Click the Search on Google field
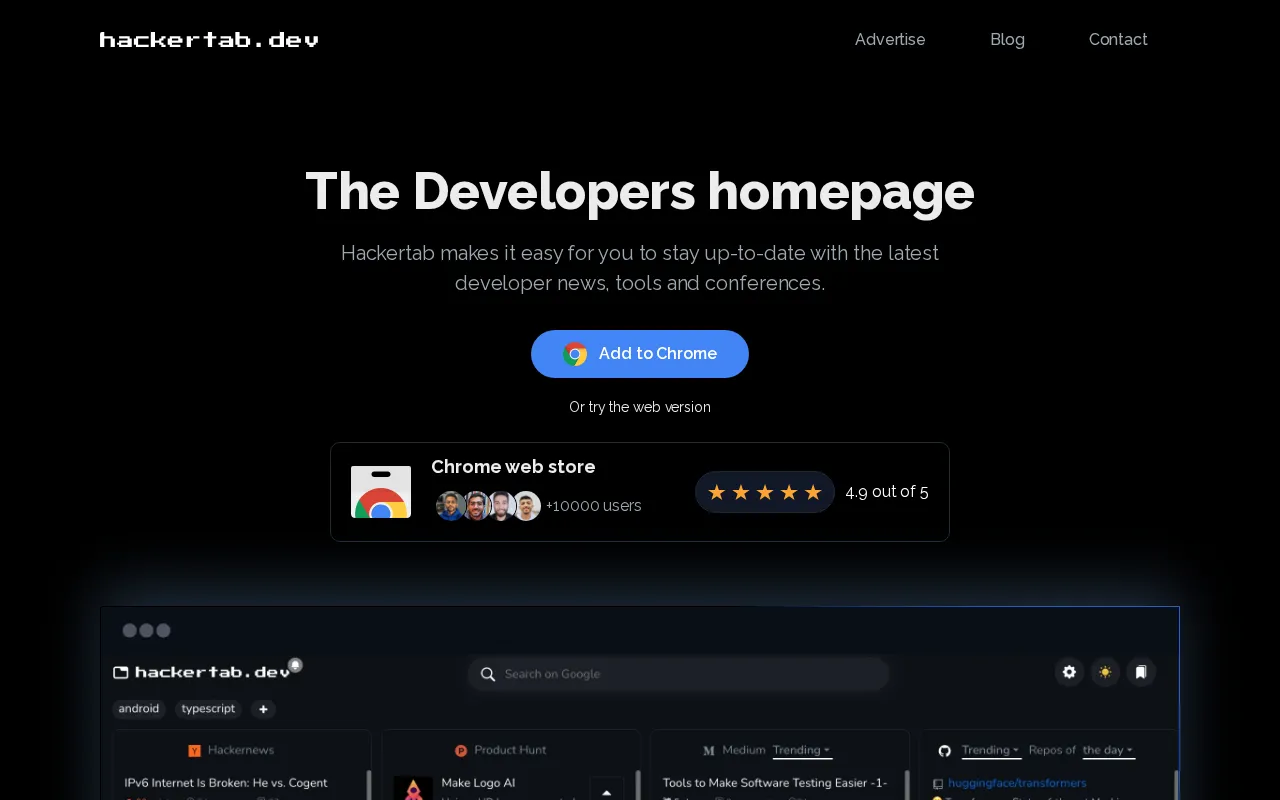Image resolution: width=1280 pixels, height=800 pixels. point(678,674)
